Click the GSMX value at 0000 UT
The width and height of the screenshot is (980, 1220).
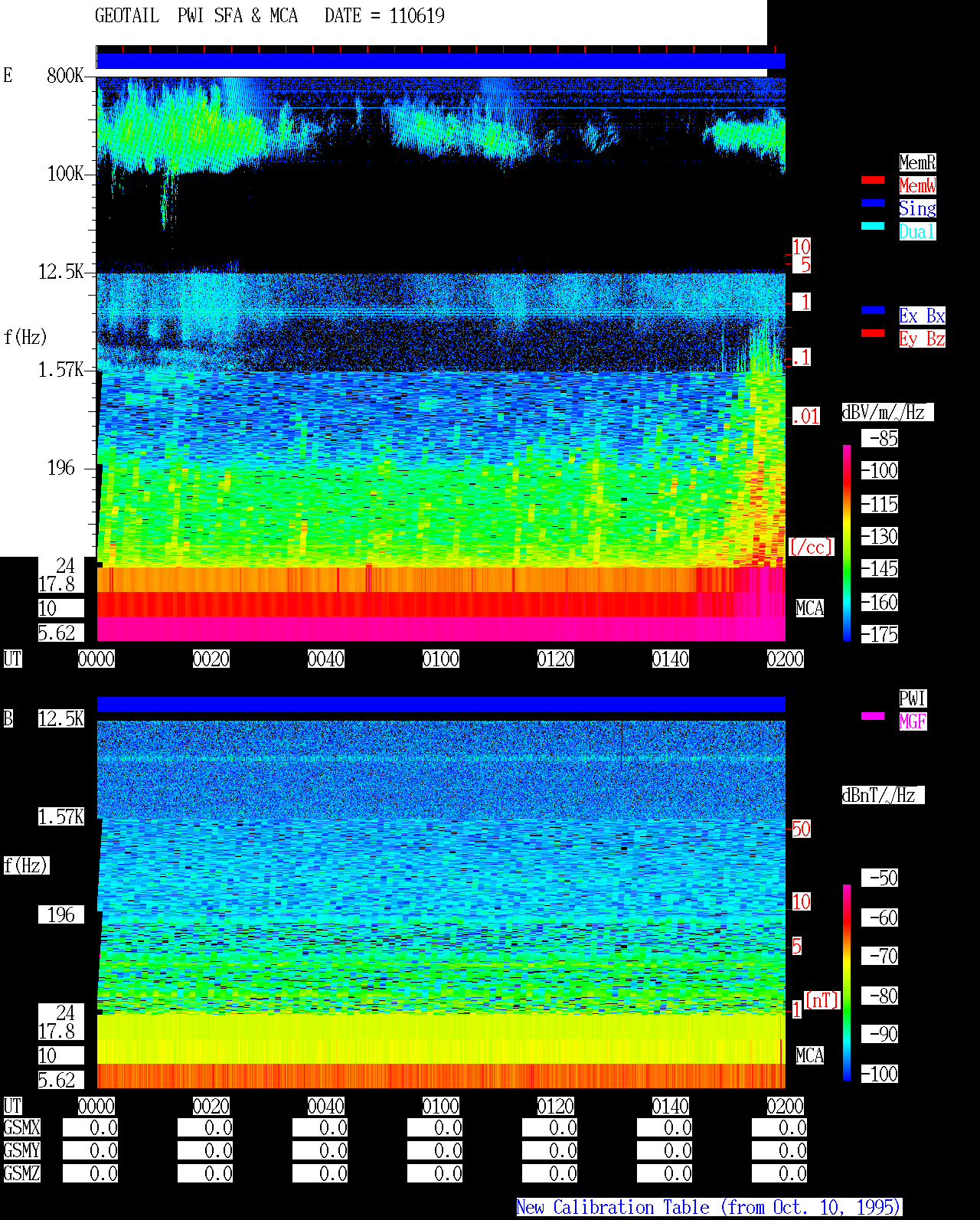pyautogui.click(x=90, y=1128)
